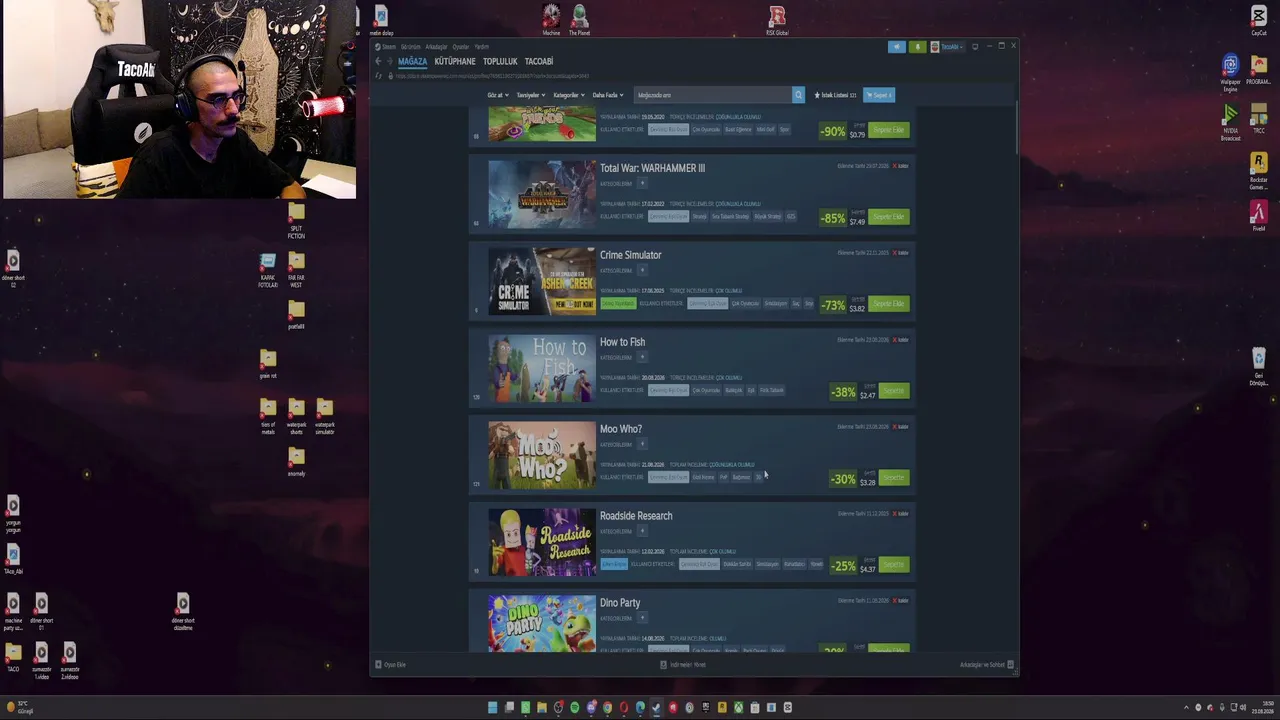
Task: Remove Crime Simulator from the wishlist
Action: point(900,253)
